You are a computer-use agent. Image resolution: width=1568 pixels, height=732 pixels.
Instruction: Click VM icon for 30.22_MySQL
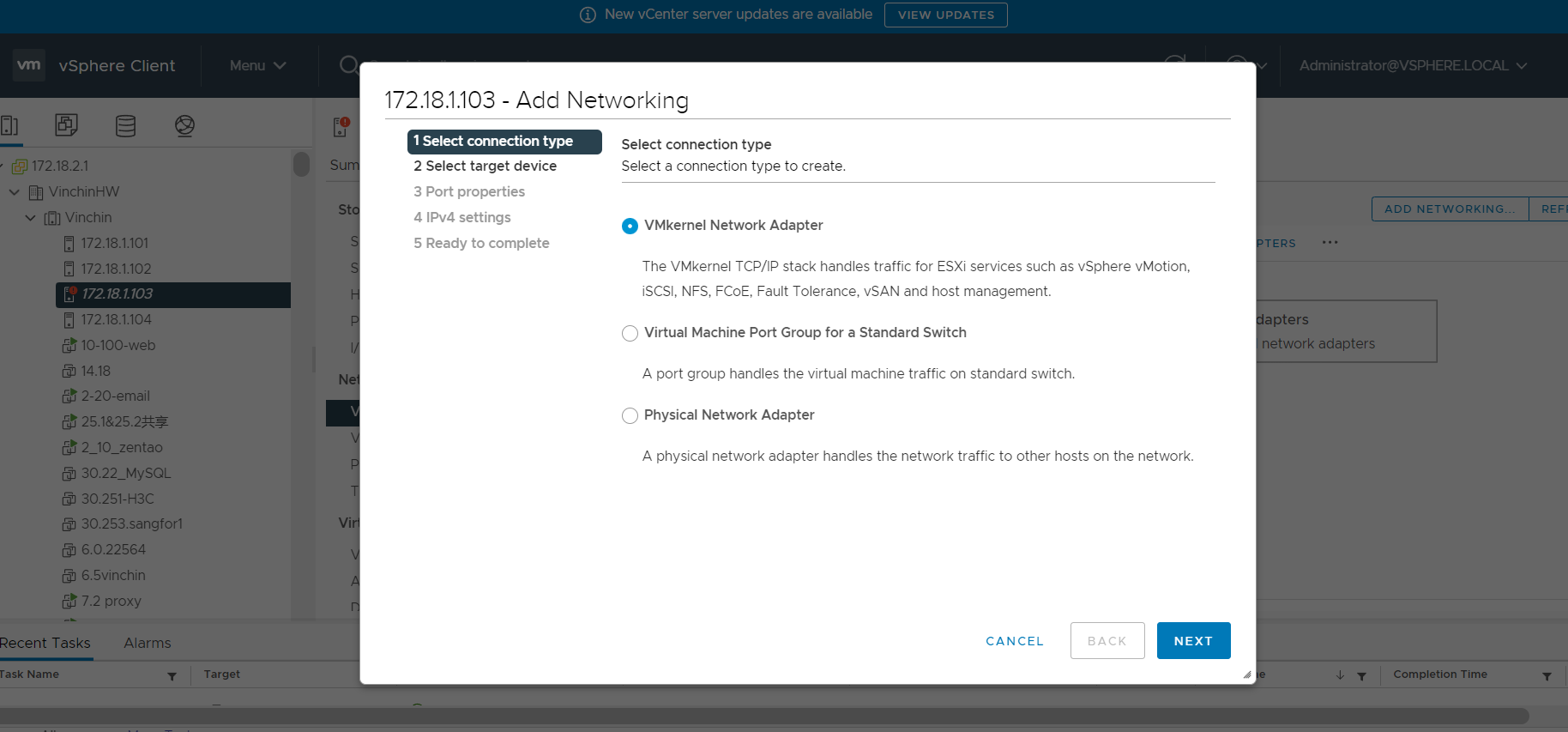(x=69, y=474)
